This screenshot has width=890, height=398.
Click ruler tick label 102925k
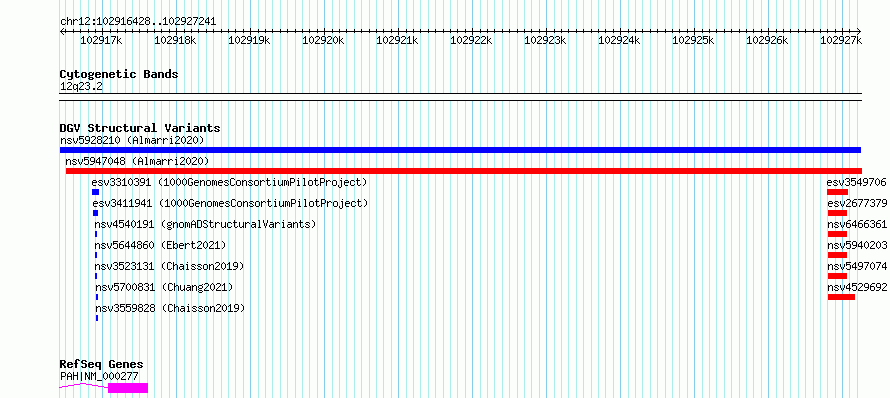pyautogui.click(x=693, y=40)
